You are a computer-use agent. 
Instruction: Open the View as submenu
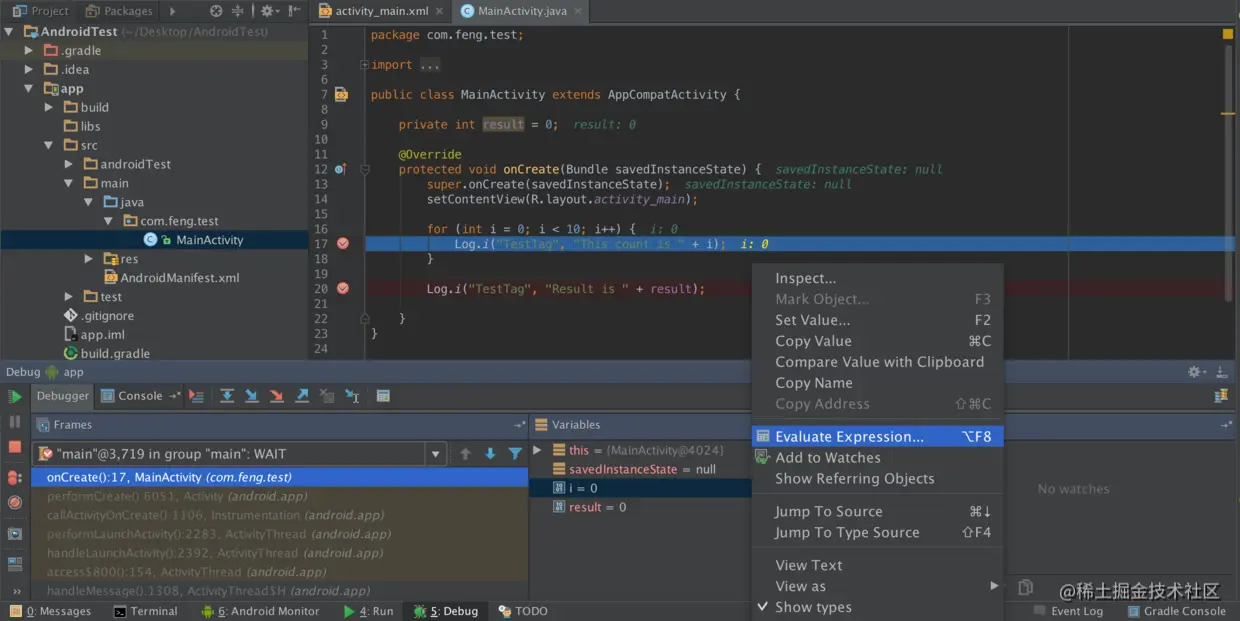(877, 587)
